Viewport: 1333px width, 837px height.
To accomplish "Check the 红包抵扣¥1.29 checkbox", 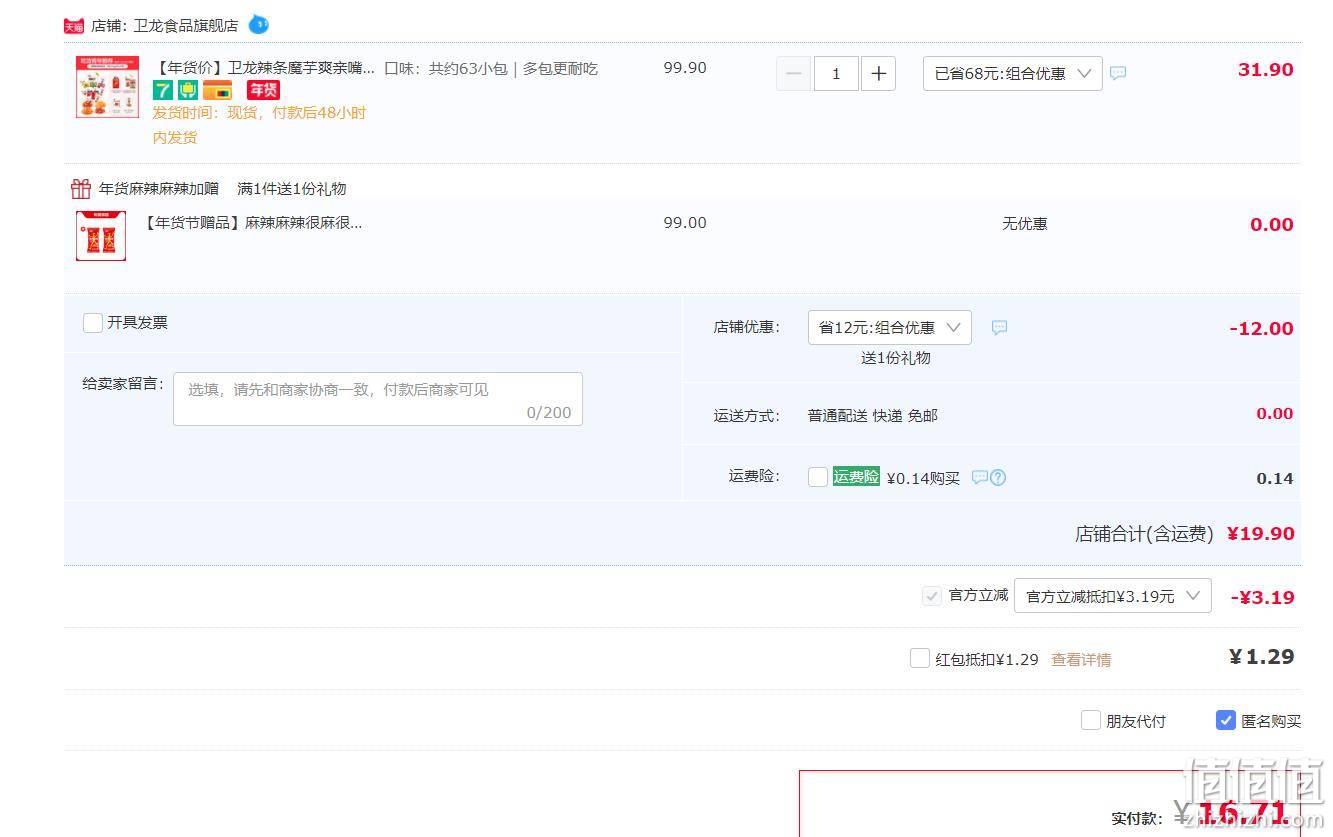I will tap(920, 658).
